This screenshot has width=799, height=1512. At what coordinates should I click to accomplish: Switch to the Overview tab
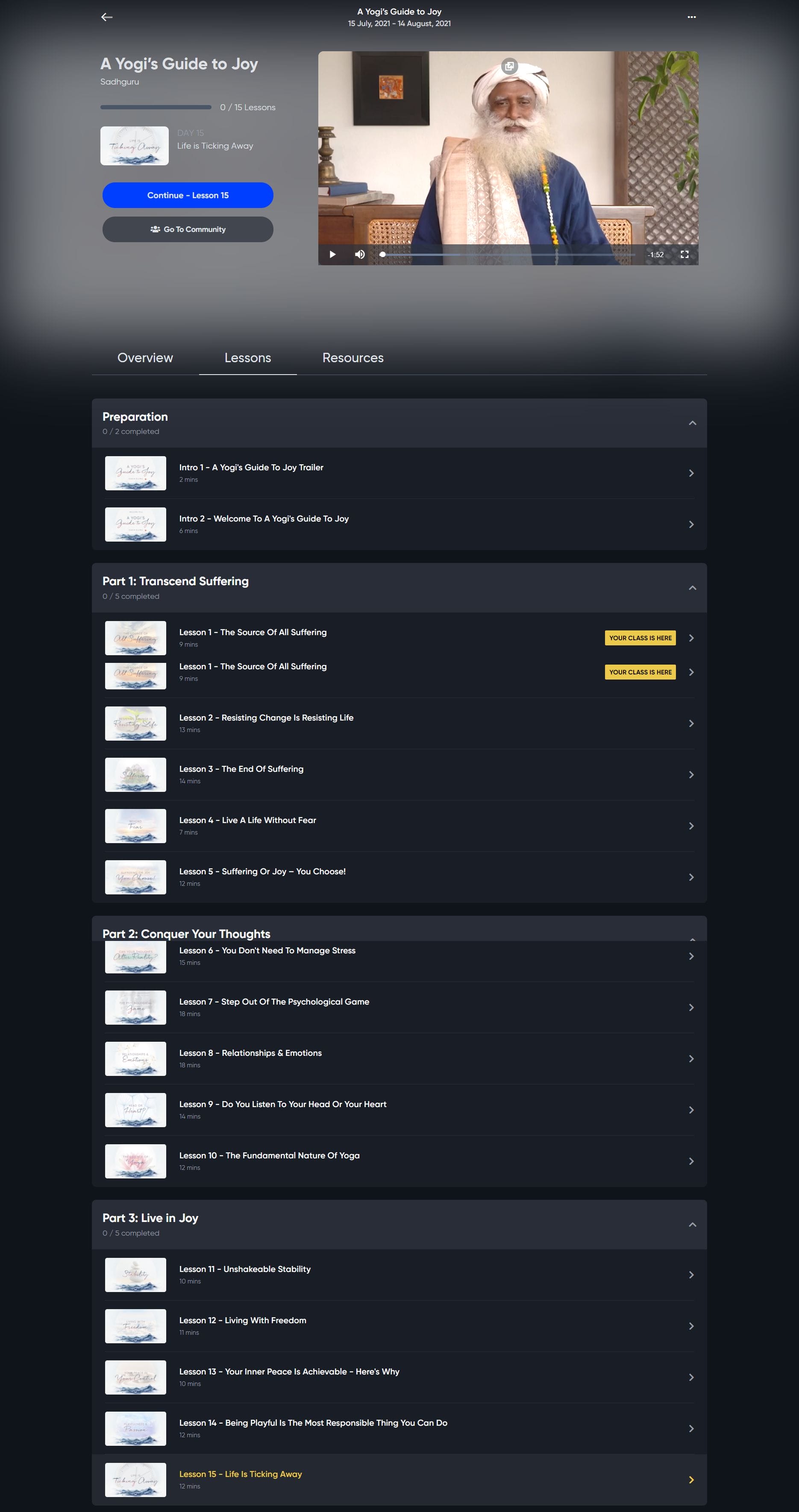pos(145,357)
